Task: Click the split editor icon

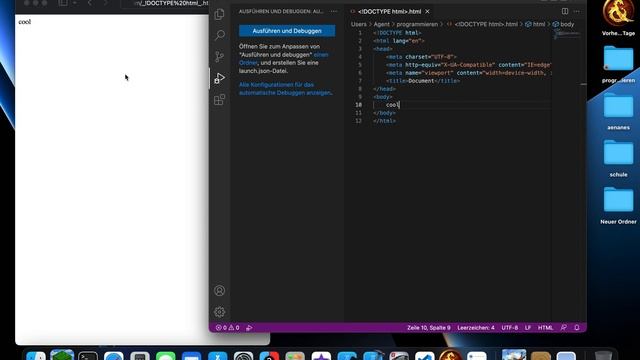Action: 565,11
